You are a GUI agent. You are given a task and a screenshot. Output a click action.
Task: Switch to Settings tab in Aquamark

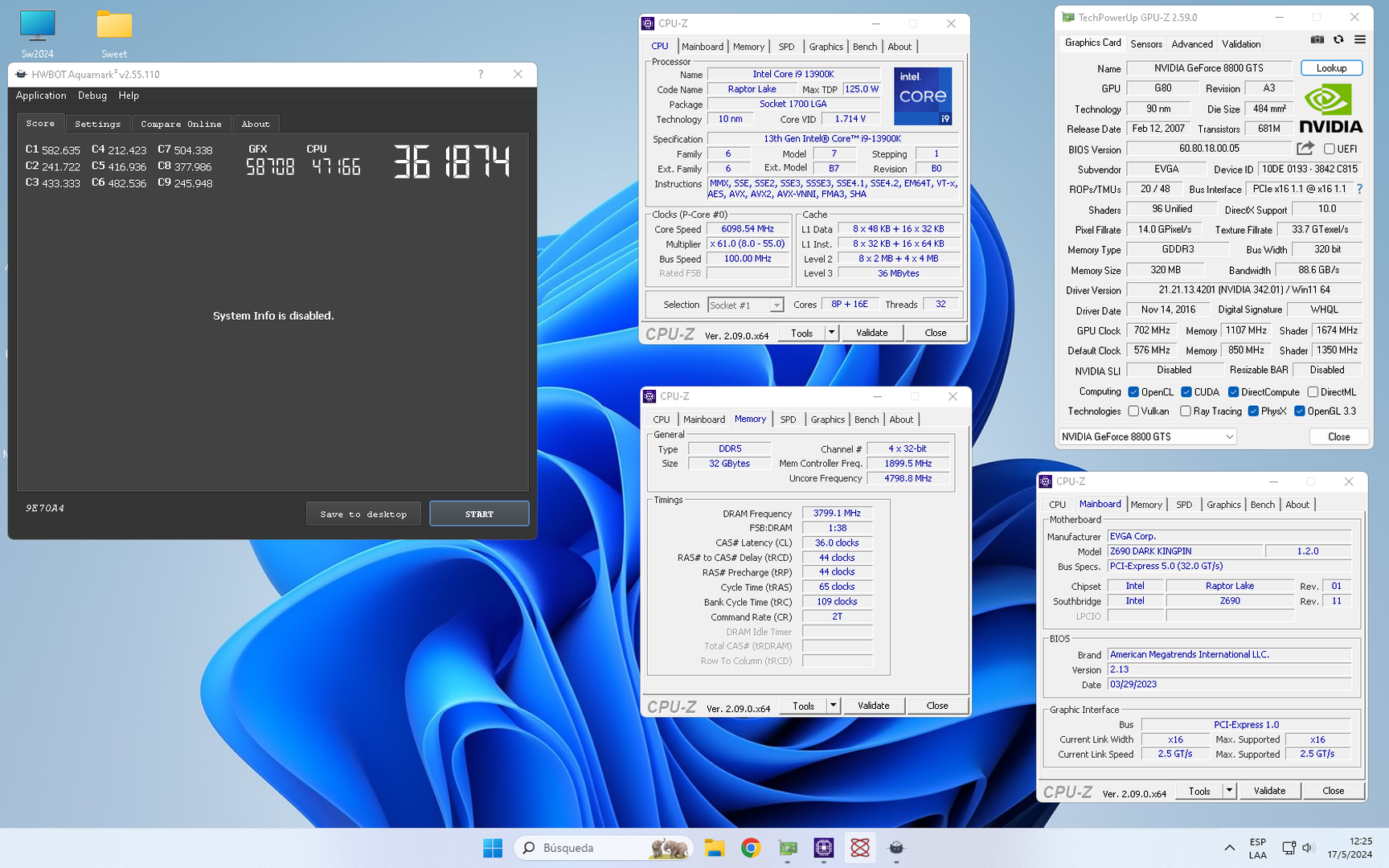(x=97, y=124)
